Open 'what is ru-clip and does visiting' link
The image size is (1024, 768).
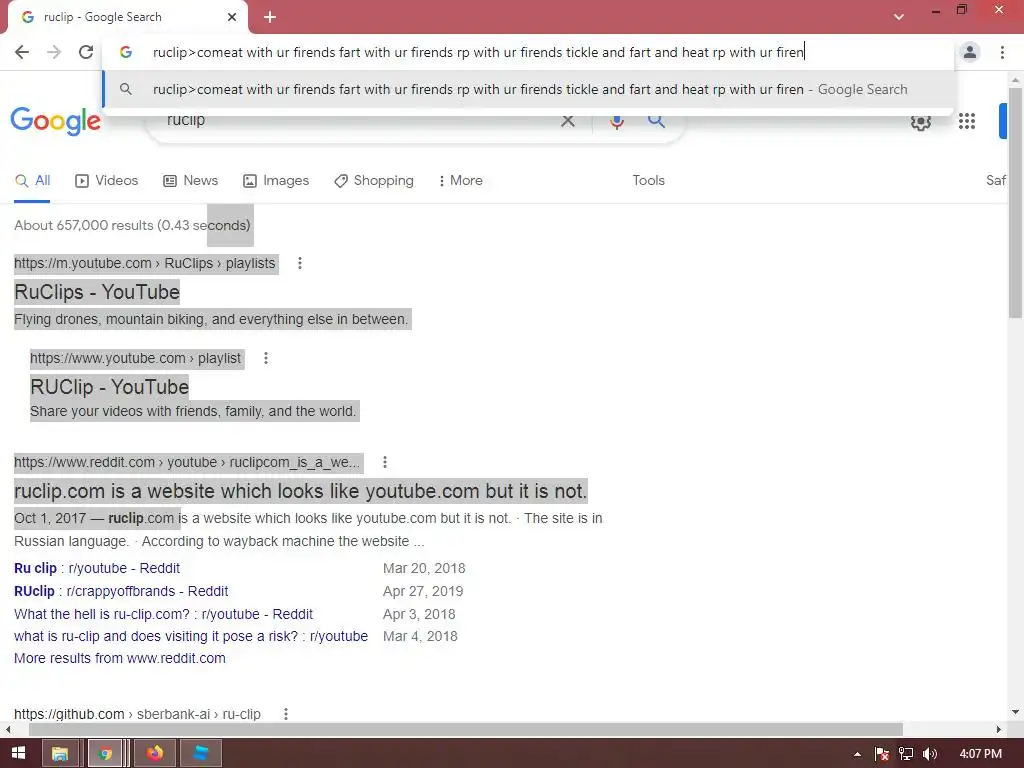191,636
